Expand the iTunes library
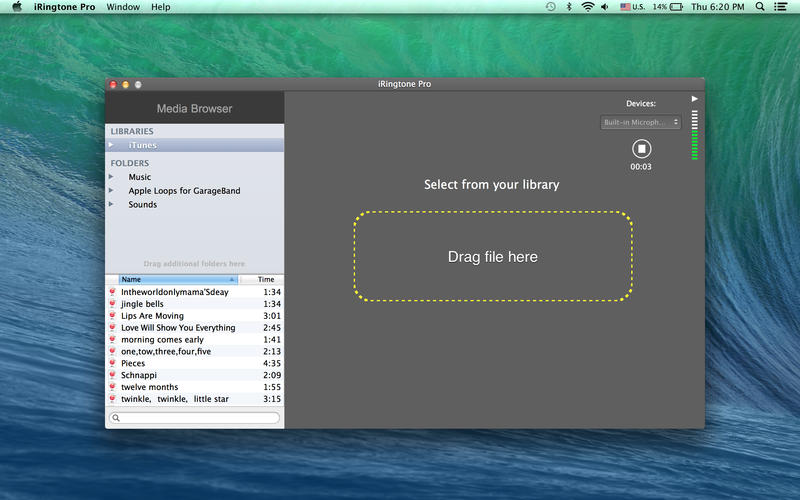 coord(112,145)
